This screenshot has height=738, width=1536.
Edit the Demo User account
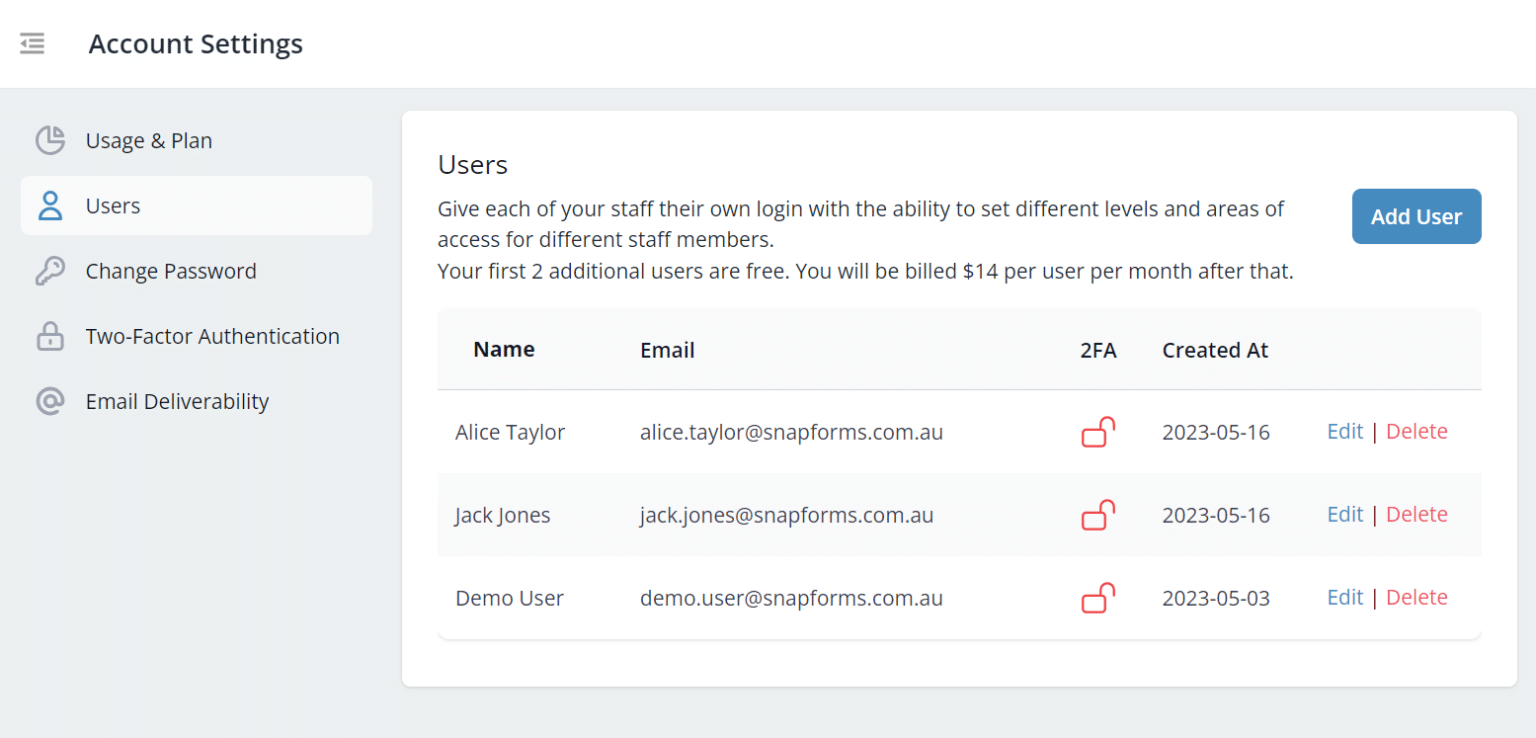[1344, 597]
